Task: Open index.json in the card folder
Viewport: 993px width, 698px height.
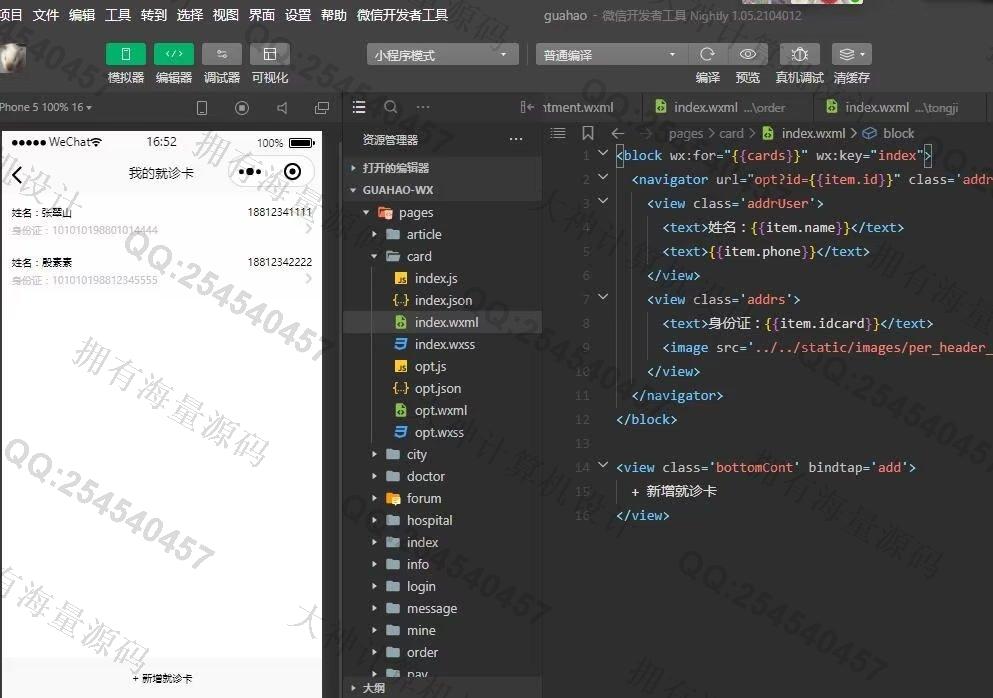Action: pyautogui.click(x=443, y=300)
